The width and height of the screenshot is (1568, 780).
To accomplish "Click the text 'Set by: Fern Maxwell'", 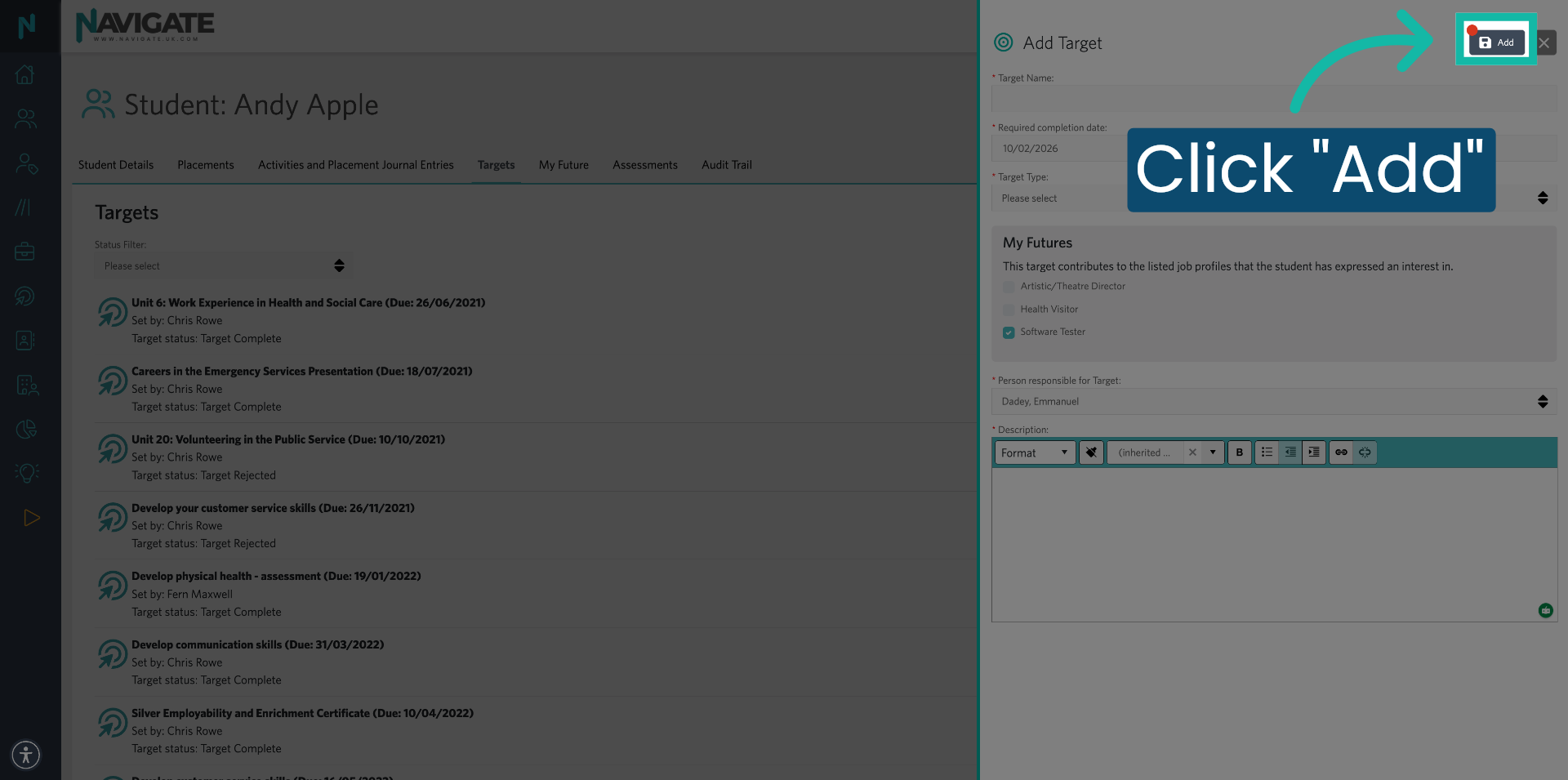I will tap(182, 595).
